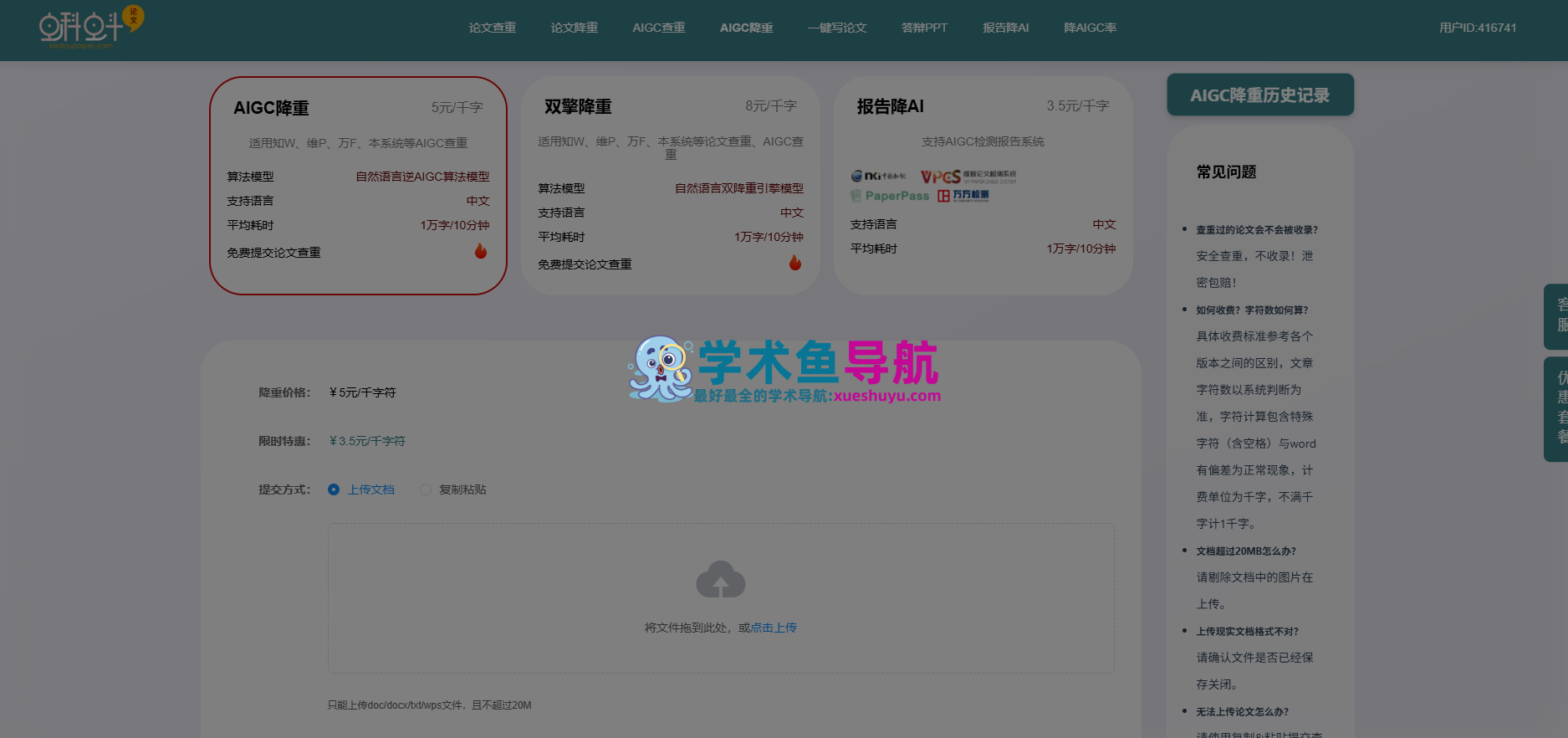Viewport: 1568px width, 738px height.
Task: Click the 点击上传 link
Action: (x=774, y=628)
